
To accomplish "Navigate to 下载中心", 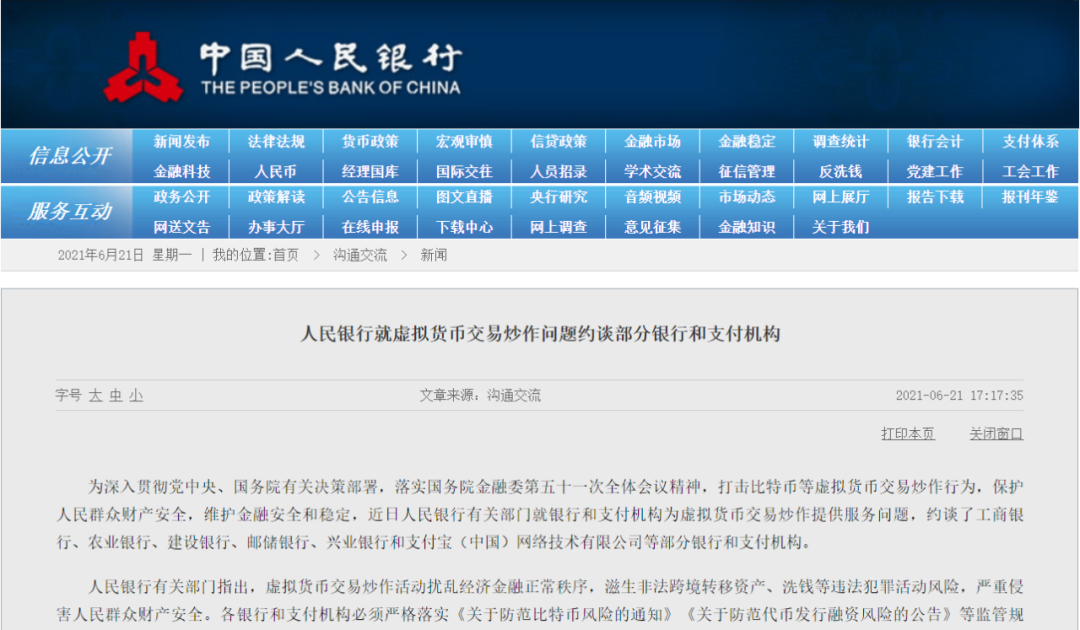I will (x=466, y=226).
